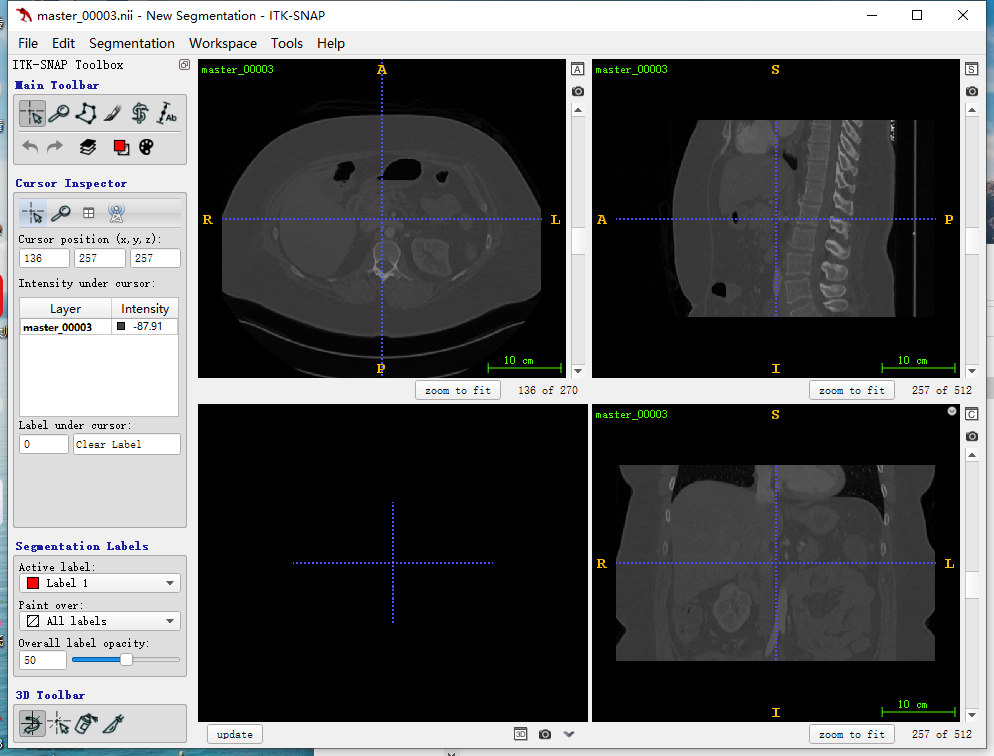
Task: Open the color map palette icon
Action: point(146,147)
